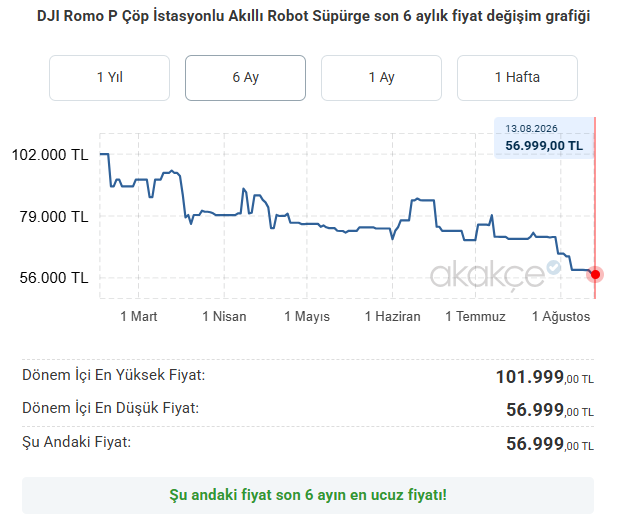Click the blue checkmark badge beside akakçe
Screen dimensions: 638x516
553,267
